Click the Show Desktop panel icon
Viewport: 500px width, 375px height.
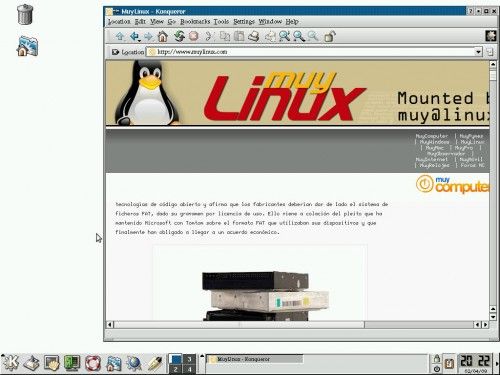(32, 363)
